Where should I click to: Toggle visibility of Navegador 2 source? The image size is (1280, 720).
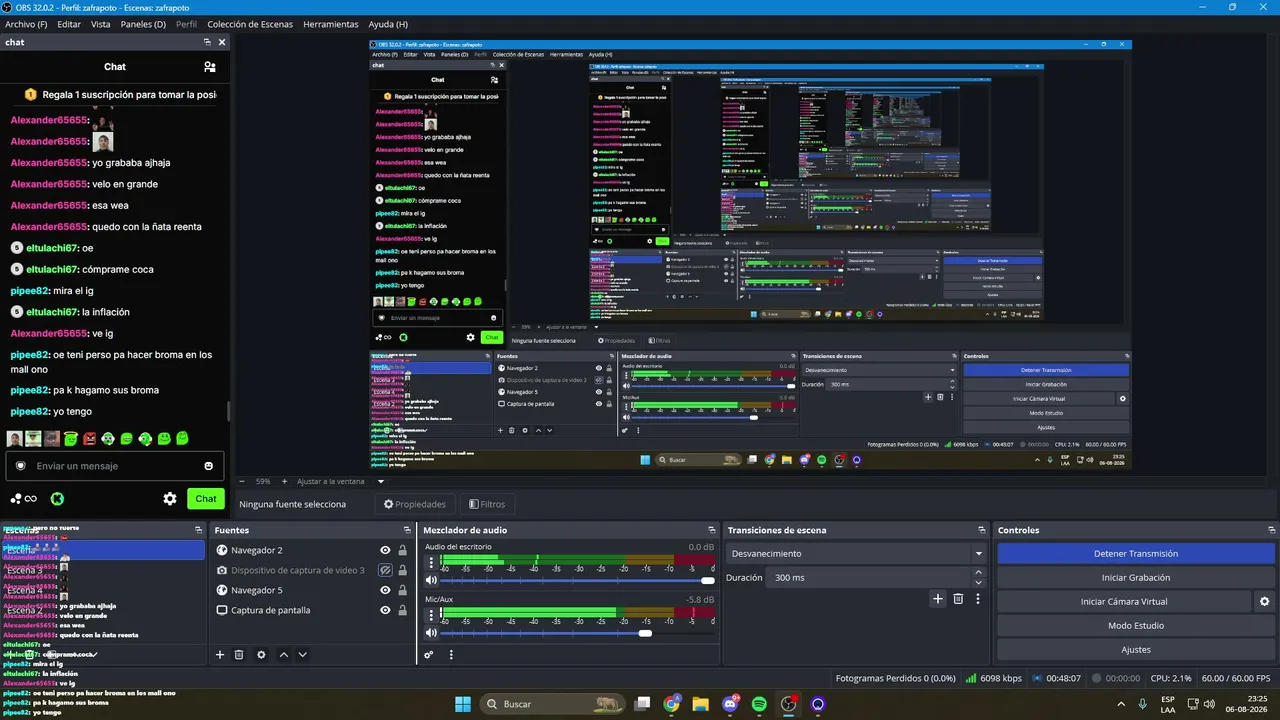385,551
